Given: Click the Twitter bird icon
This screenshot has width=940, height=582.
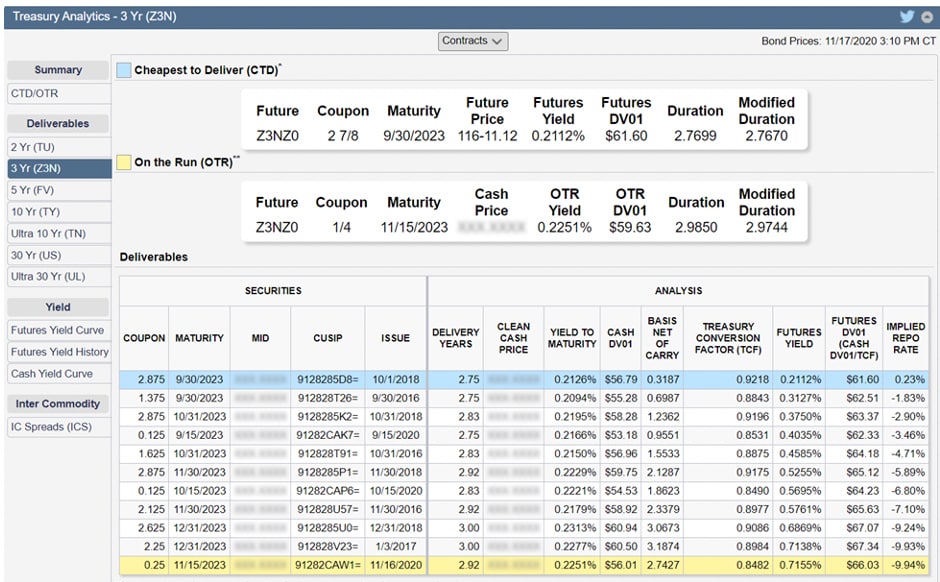Looking at the screenshot, I should (x=906, y=16).
